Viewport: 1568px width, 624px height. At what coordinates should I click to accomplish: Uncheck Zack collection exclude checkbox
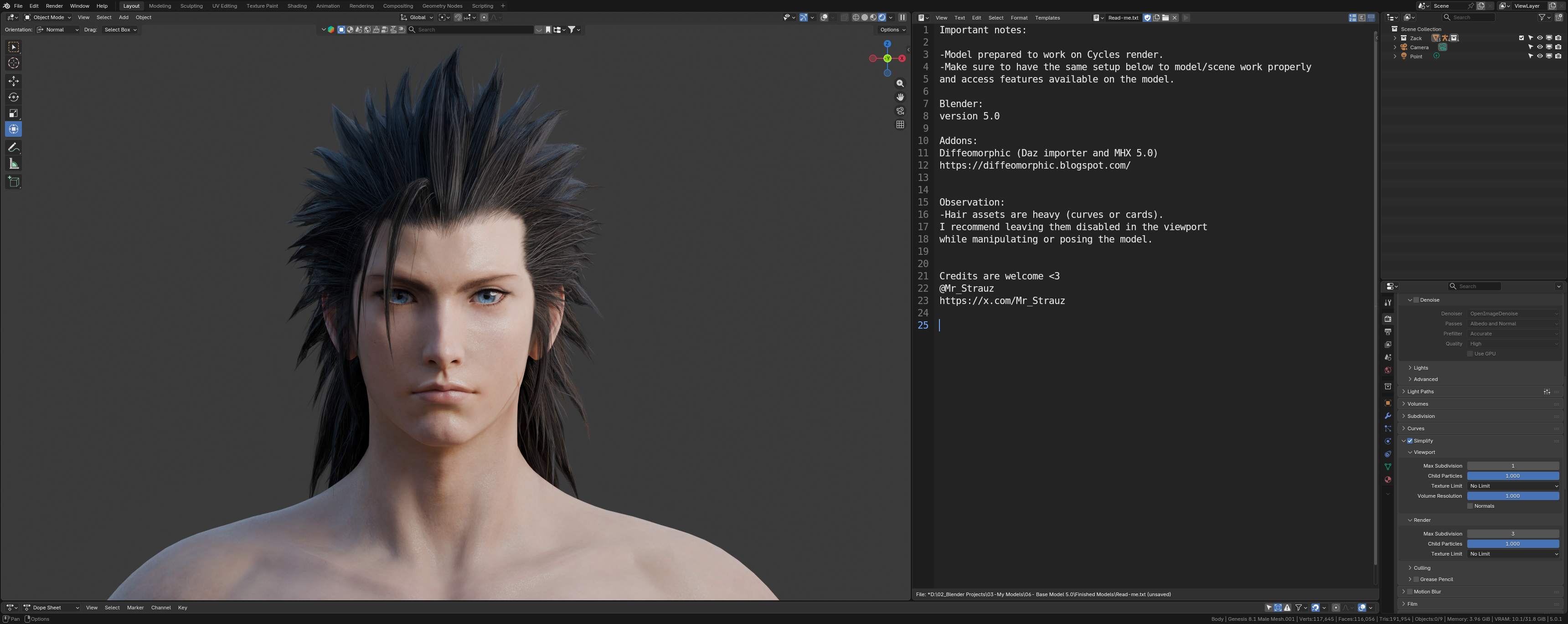pyautogui.click(x=1522, y=38)
